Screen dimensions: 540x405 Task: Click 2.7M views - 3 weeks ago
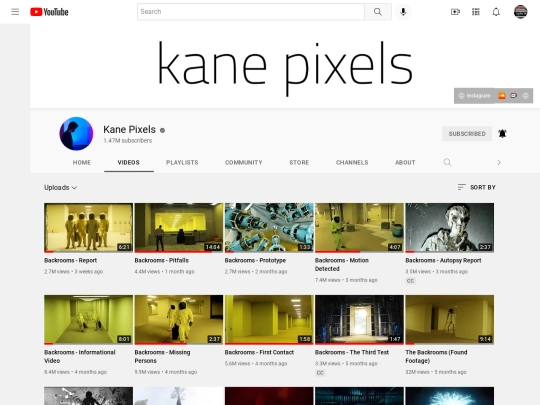[x=73, y=271]
